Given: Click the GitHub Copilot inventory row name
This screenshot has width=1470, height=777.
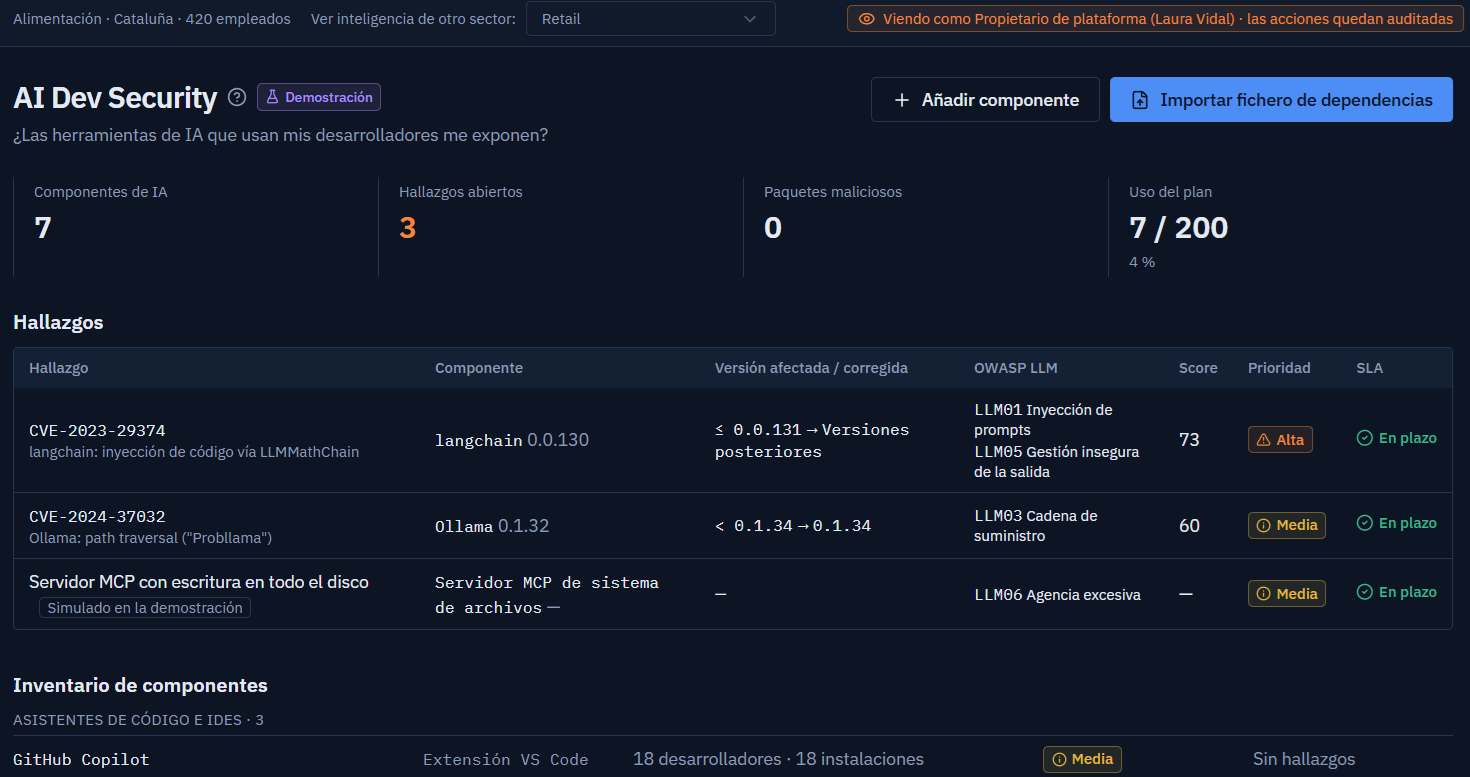Looking at the screenshot, I should tap(81, 760).
